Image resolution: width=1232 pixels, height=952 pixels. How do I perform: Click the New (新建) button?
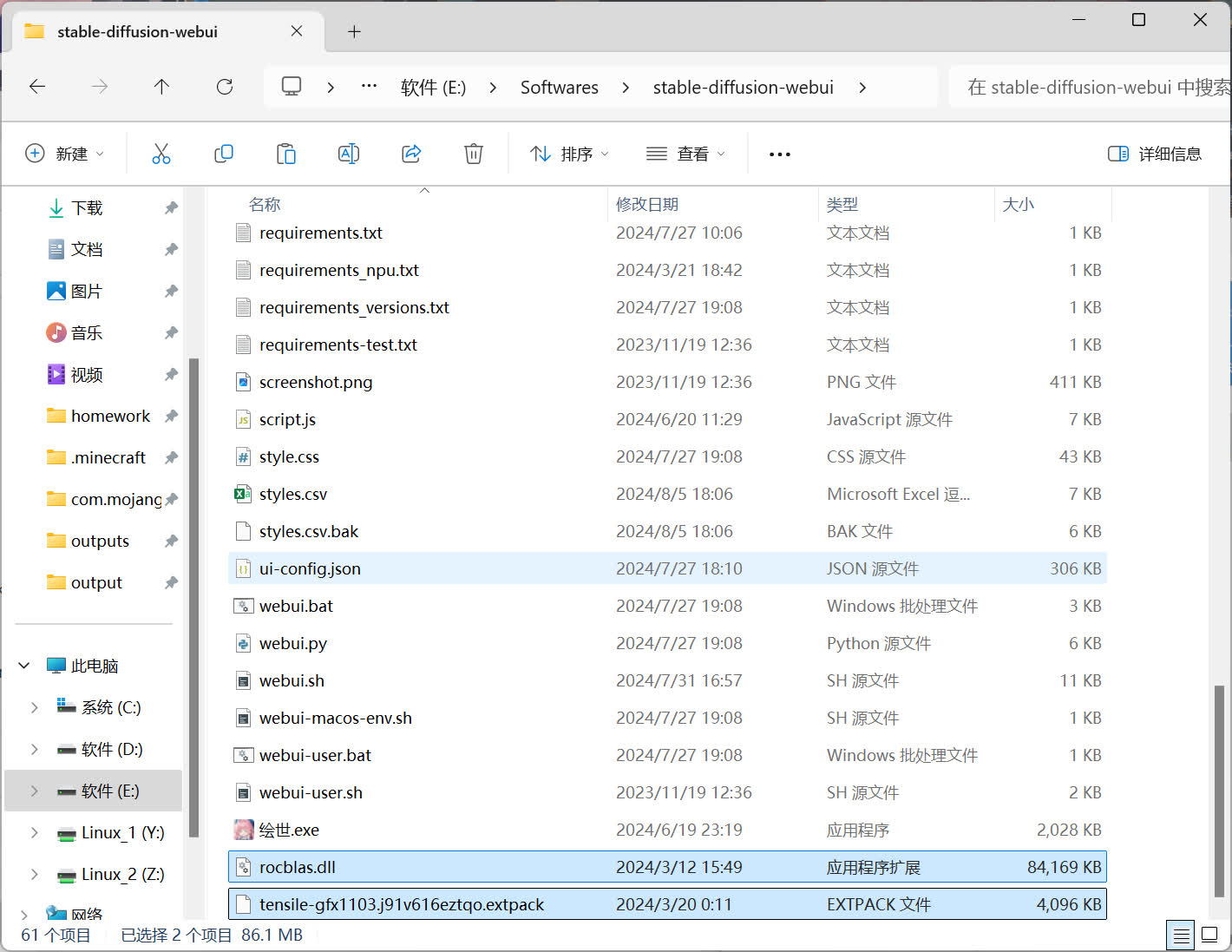tap(64, 154)
